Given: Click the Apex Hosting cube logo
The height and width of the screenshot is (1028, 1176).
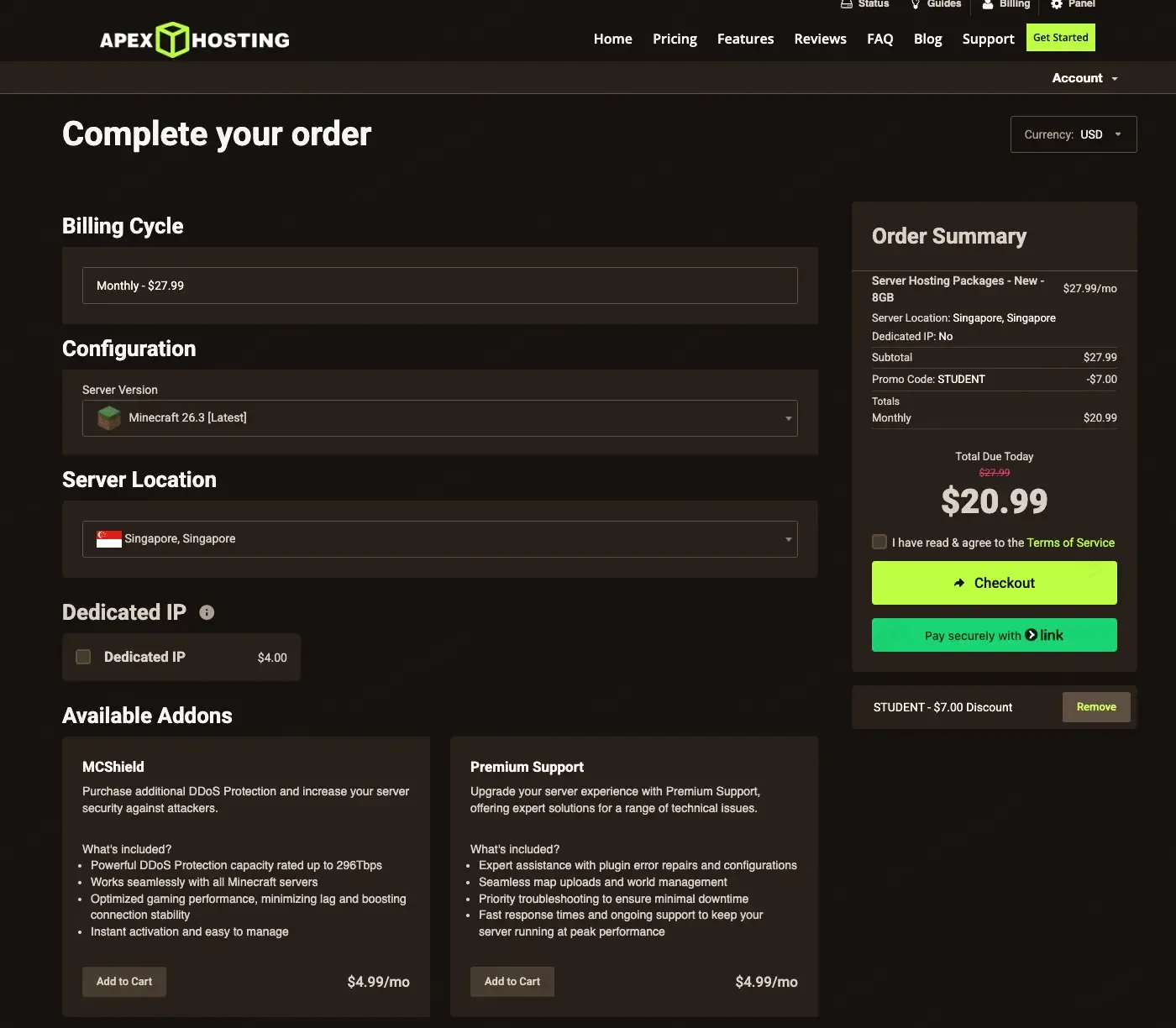Looking at the screenshot, I should pyautogui.click(x=173, y=39).
